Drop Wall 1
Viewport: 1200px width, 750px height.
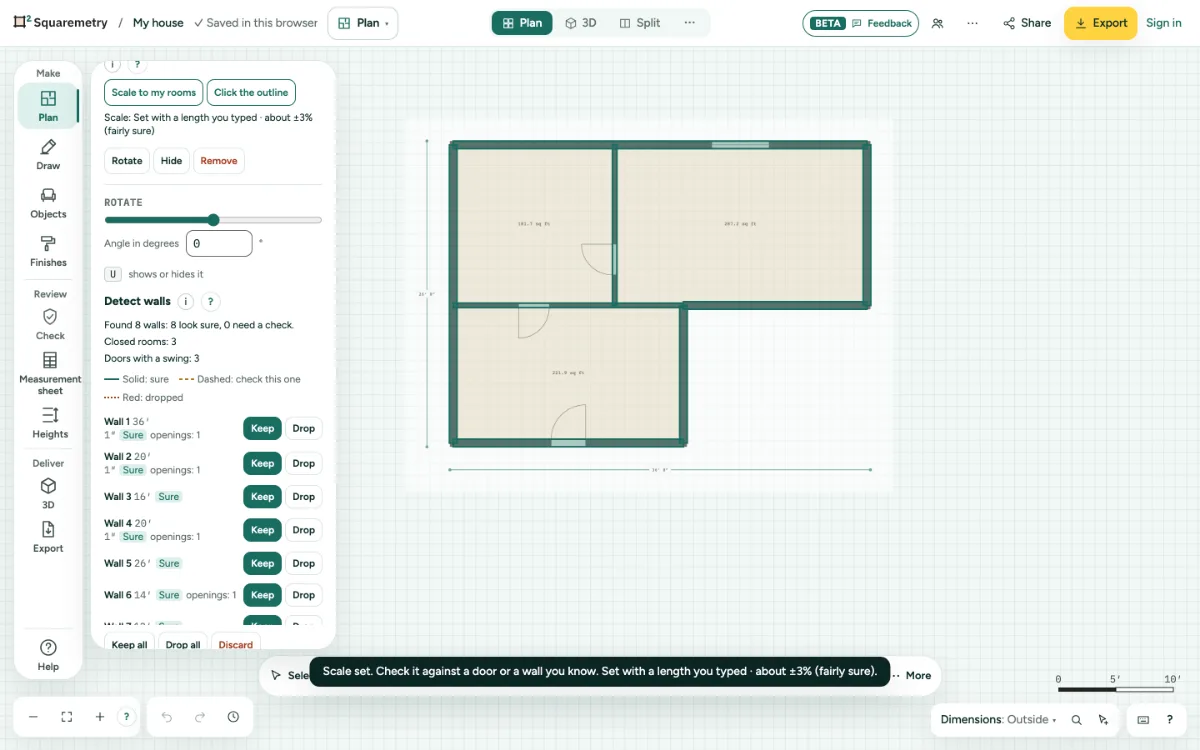[x=303, y=428]
